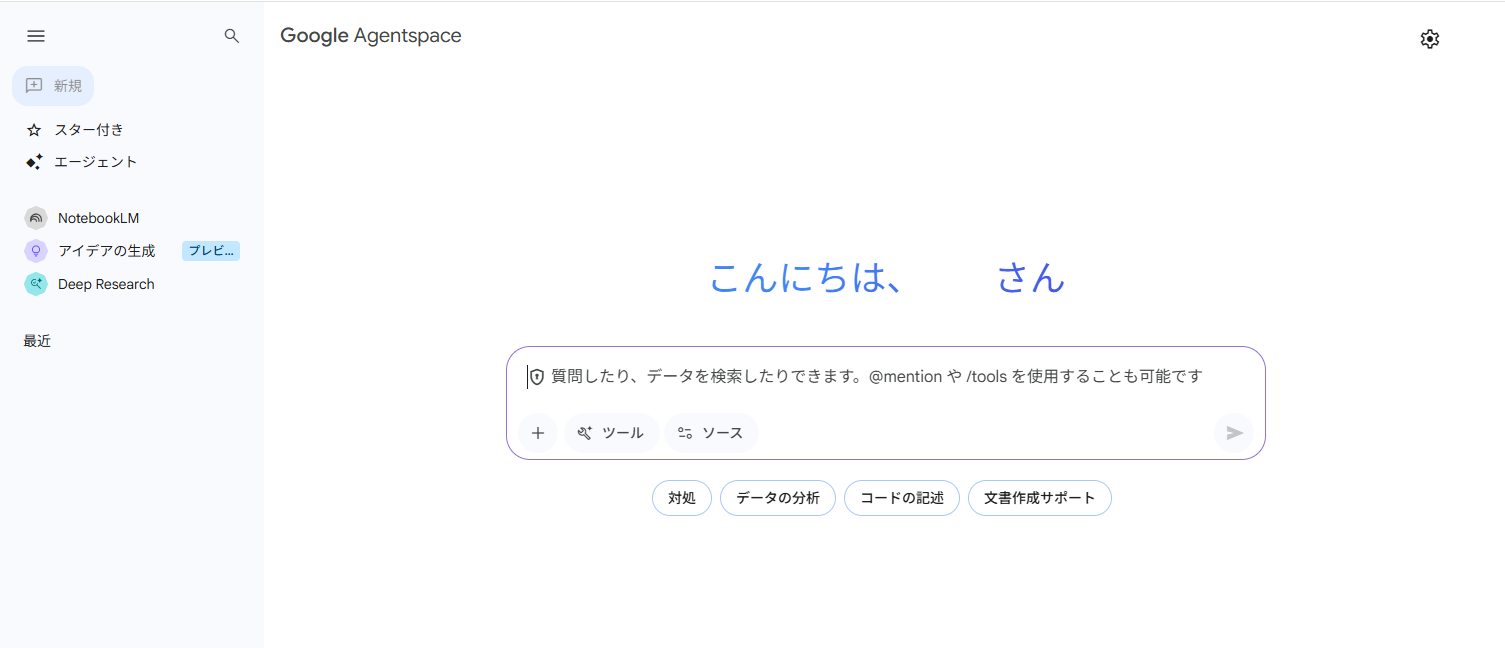Expand the 最近 section

(36, 340)
